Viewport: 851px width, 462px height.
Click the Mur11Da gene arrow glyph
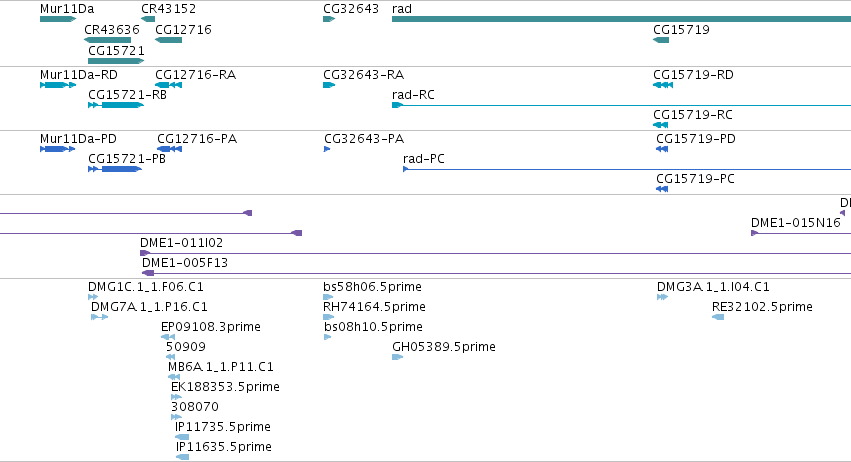(x=58, y=19)
